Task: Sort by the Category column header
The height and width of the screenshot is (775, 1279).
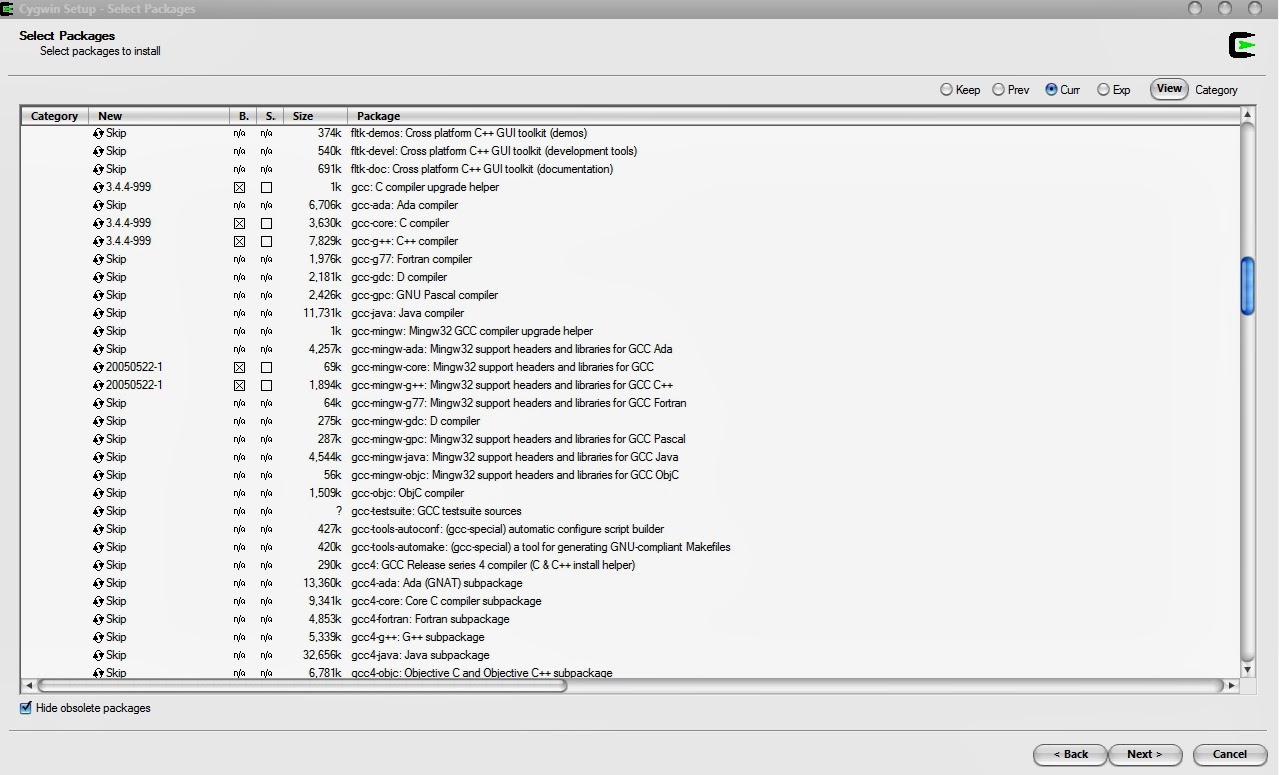Action: (x=55, y=116)
